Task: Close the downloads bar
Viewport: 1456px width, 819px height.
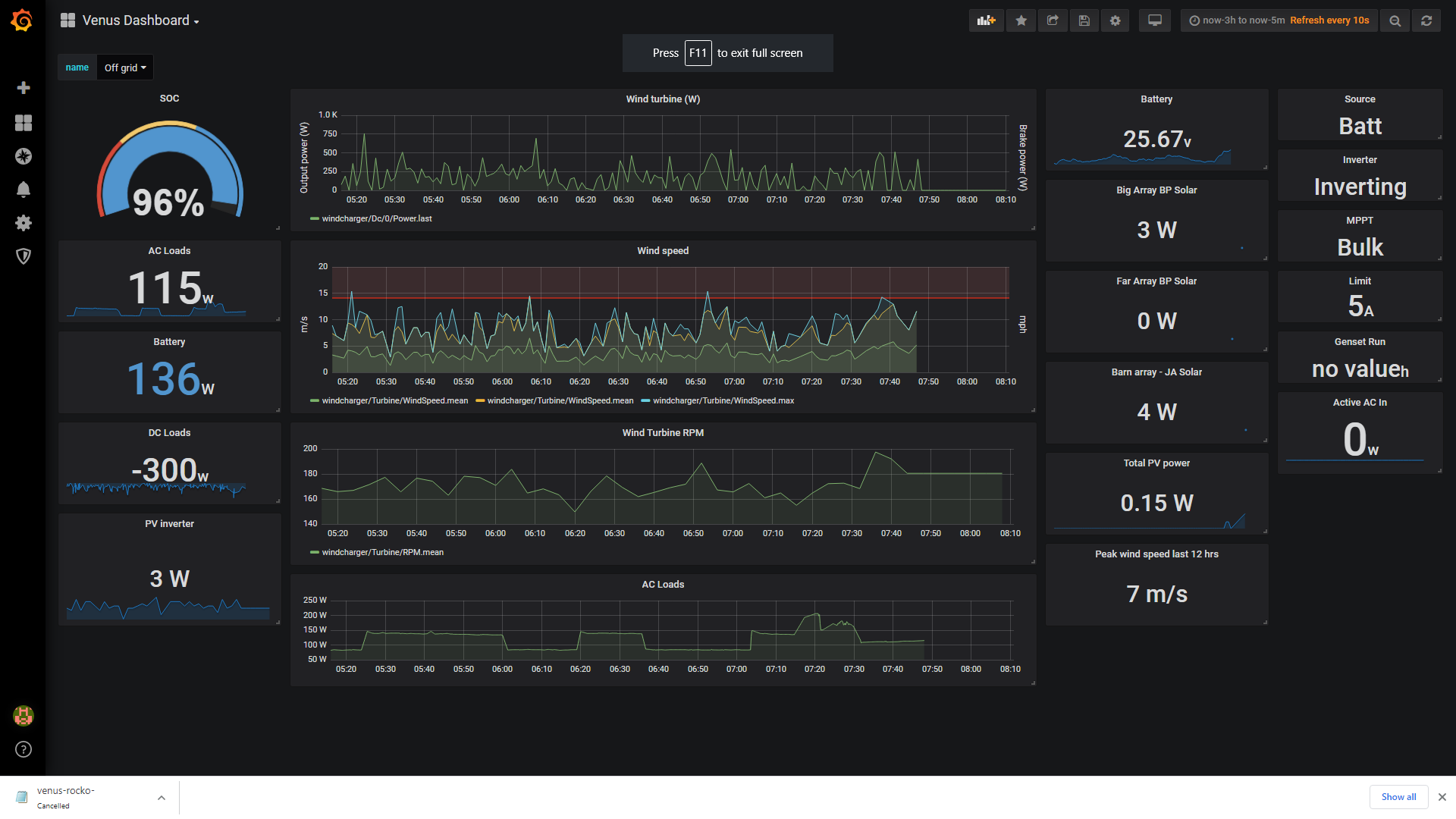Action: [1442, 797]
